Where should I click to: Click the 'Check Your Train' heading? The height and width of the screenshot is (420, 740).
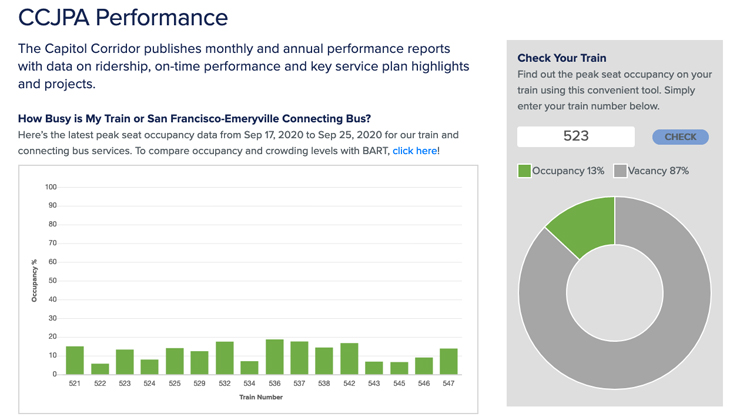[562, 58]
